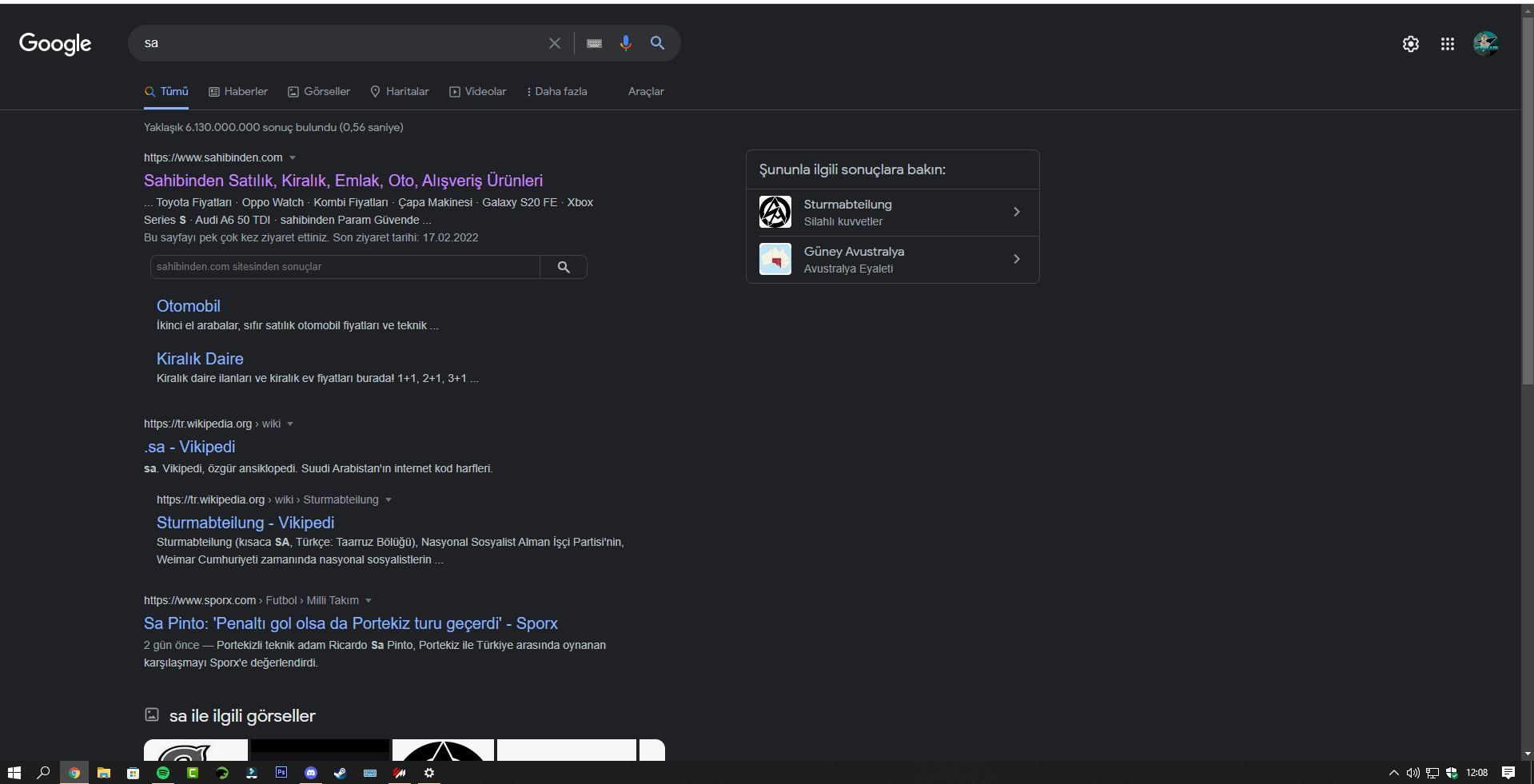The image size is (1534, 784).
Task: Open the Araçlar tools option
Action: tap(646, 92)
